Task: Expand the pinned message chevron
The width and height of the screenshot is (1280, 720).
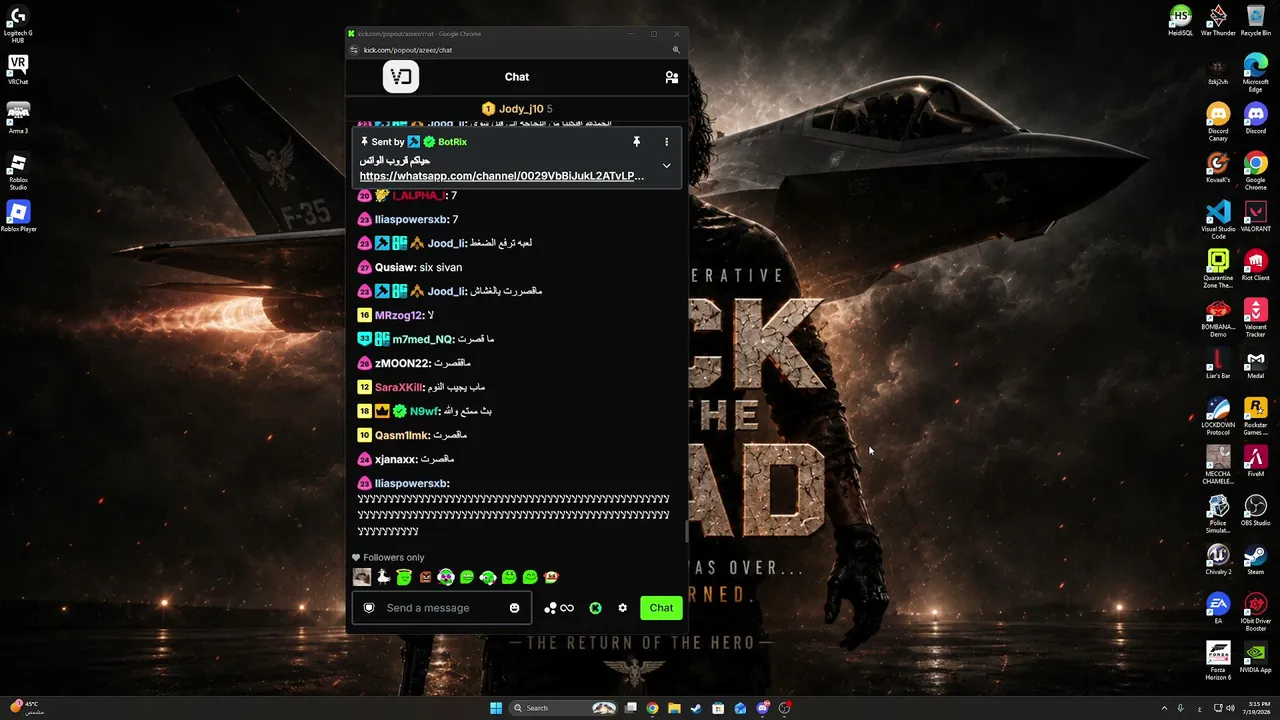Action: [666, 166]
